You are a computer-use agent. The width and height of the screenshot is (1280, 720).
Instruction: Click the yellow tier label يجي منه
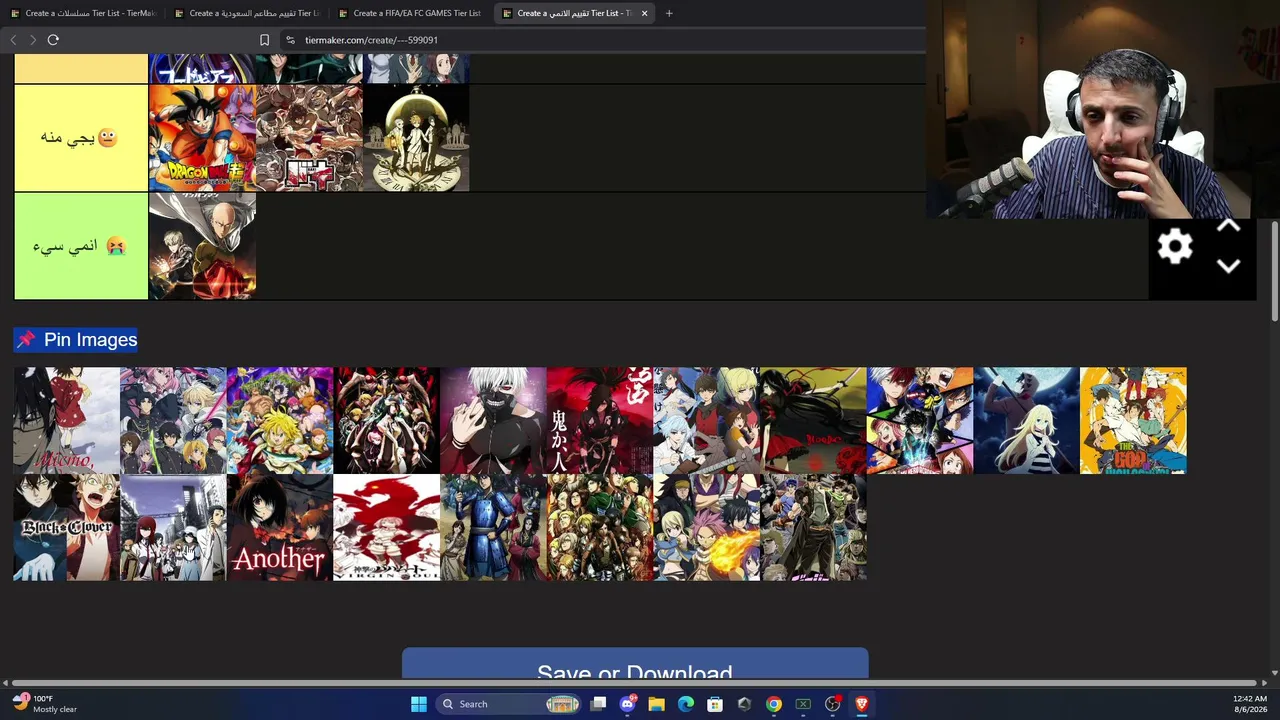pos(80,138)
